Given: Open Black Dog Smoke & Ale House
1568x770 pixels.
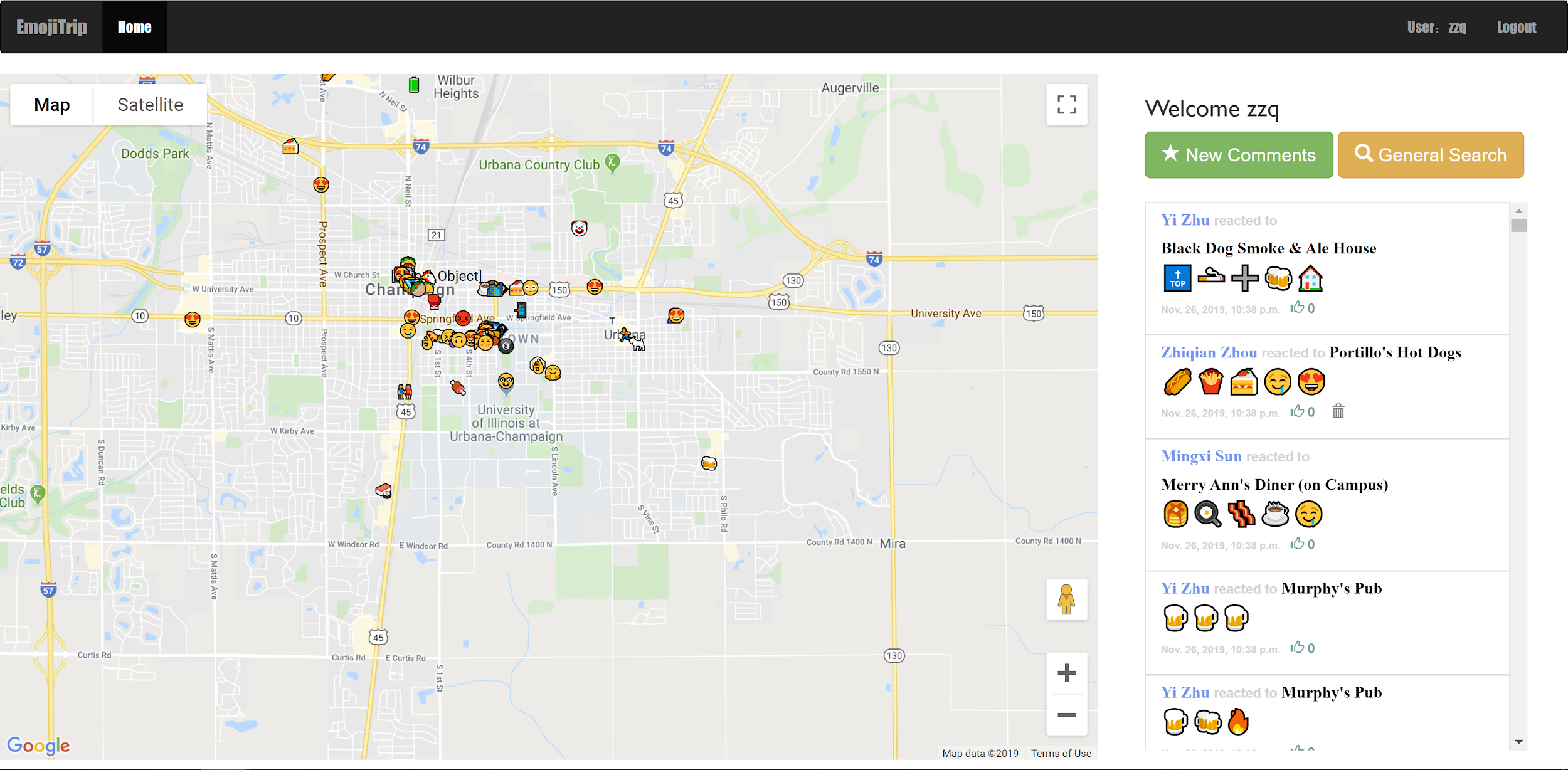Looking at the screenshot, I should (x=1268, y=248).
